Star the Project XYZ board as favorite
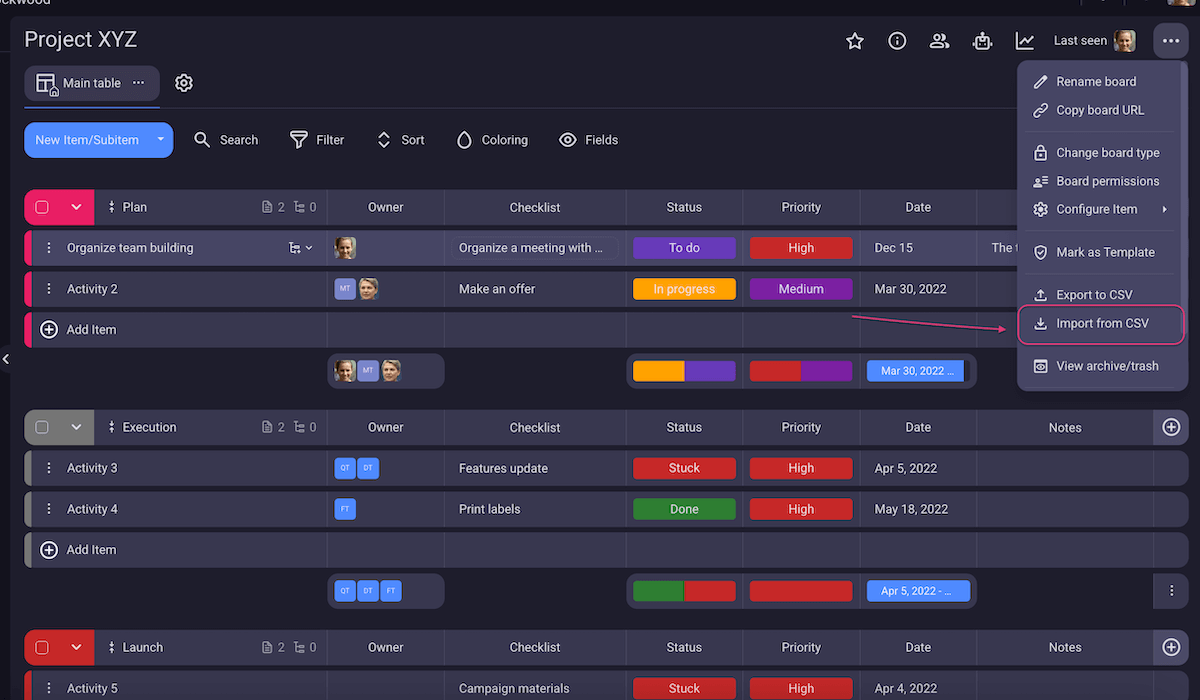Viewport: 1200px width, 700px height. (x=854, y=41)
